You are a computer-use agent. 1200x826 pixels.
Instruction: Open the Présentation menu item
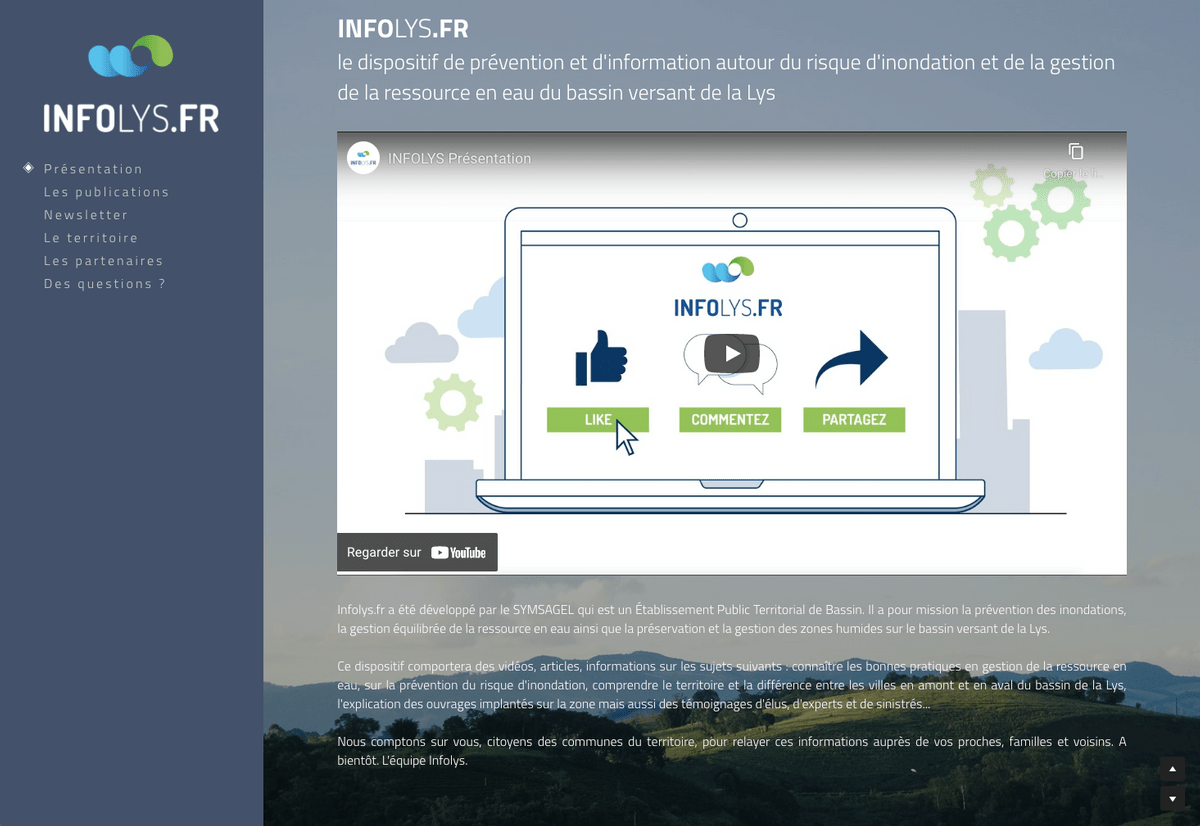click(x=93, y=169)
